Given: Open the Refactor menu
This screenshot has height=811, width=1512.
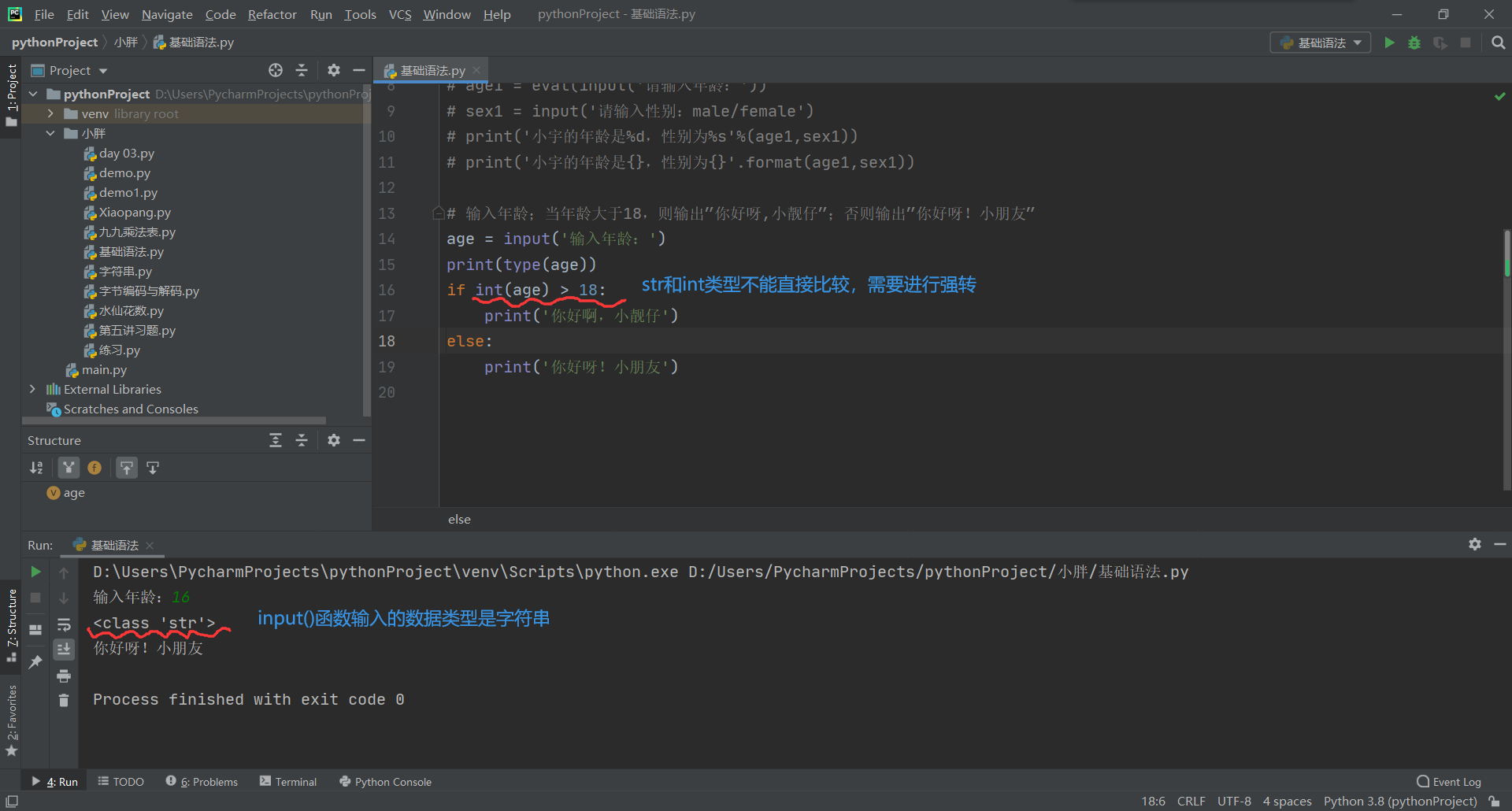Looking at the screenshot, I should [272, 14].
